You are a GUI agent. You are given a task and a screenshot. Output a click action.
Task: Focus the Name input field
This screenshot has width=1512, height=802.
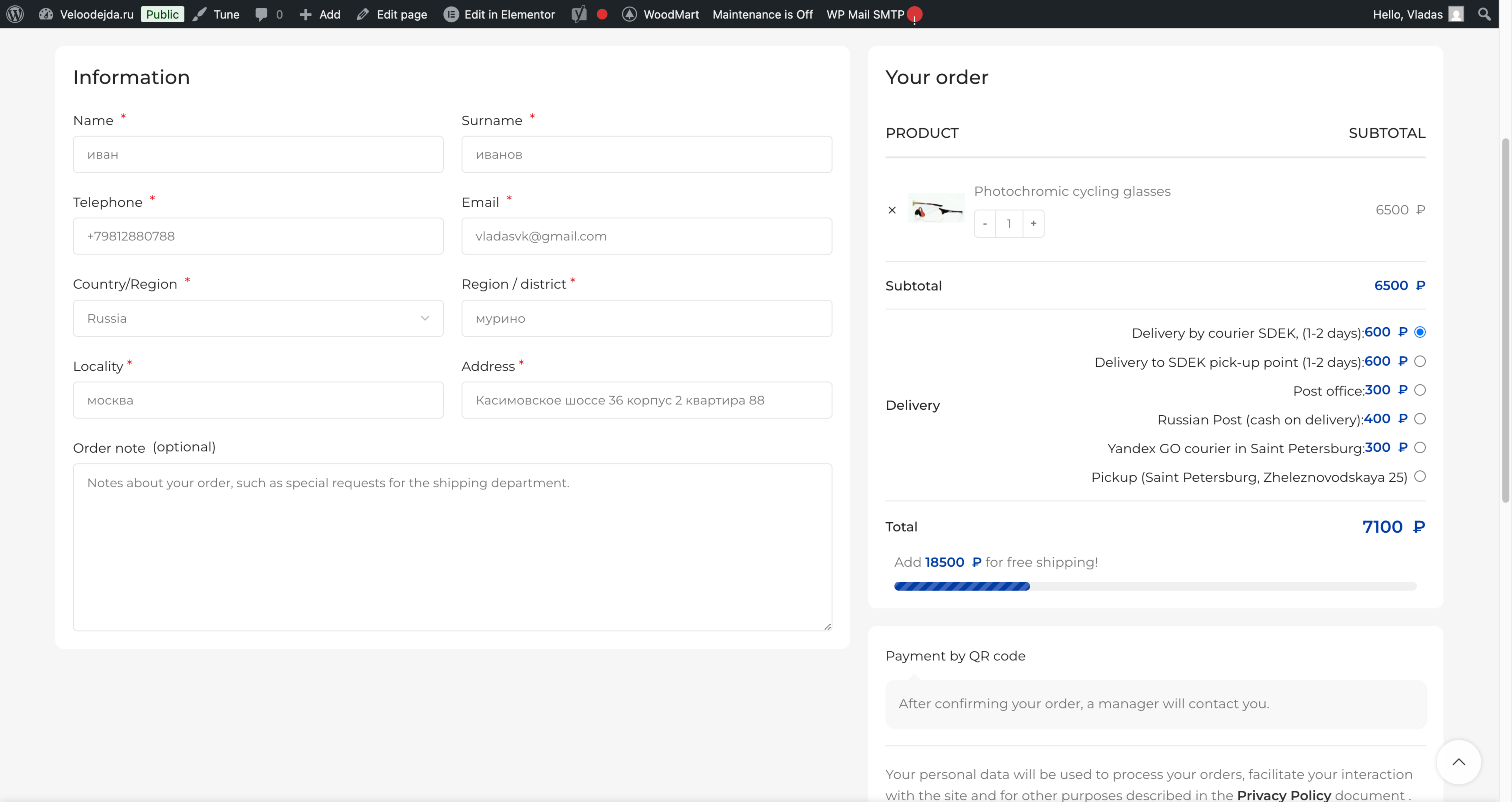(258, 155)
